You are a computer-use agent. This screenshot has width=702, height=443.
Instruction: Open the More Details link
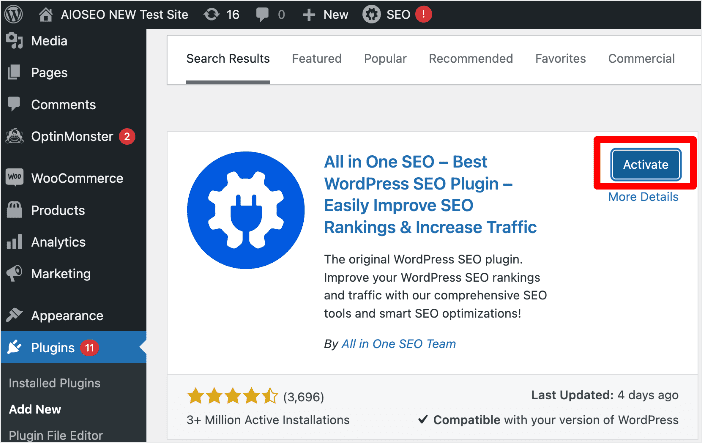click(x=643, y=197)
